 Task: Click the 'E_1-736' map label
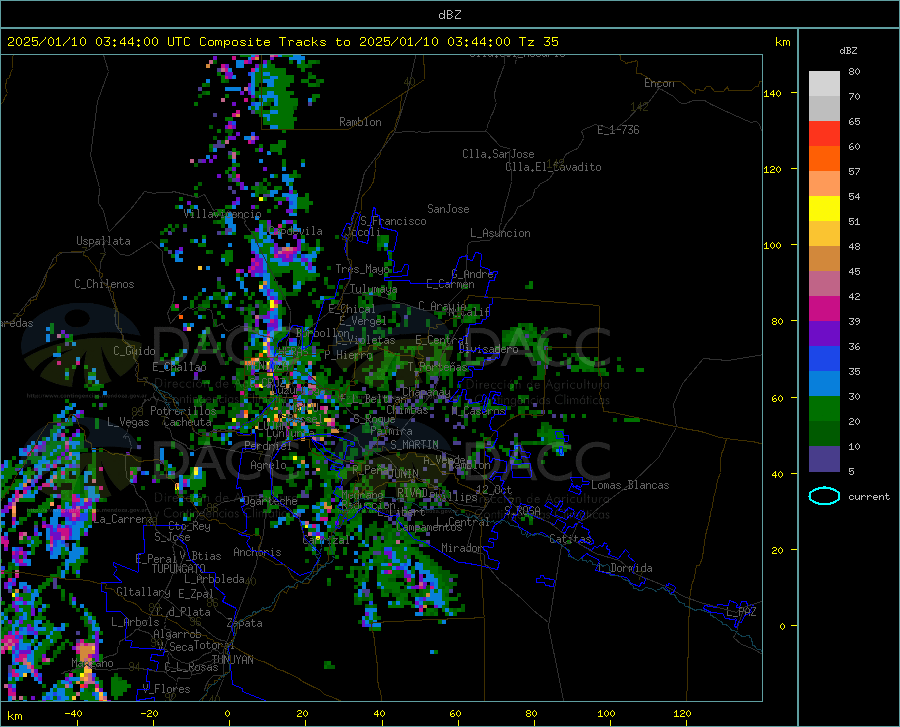coord(618,130)
